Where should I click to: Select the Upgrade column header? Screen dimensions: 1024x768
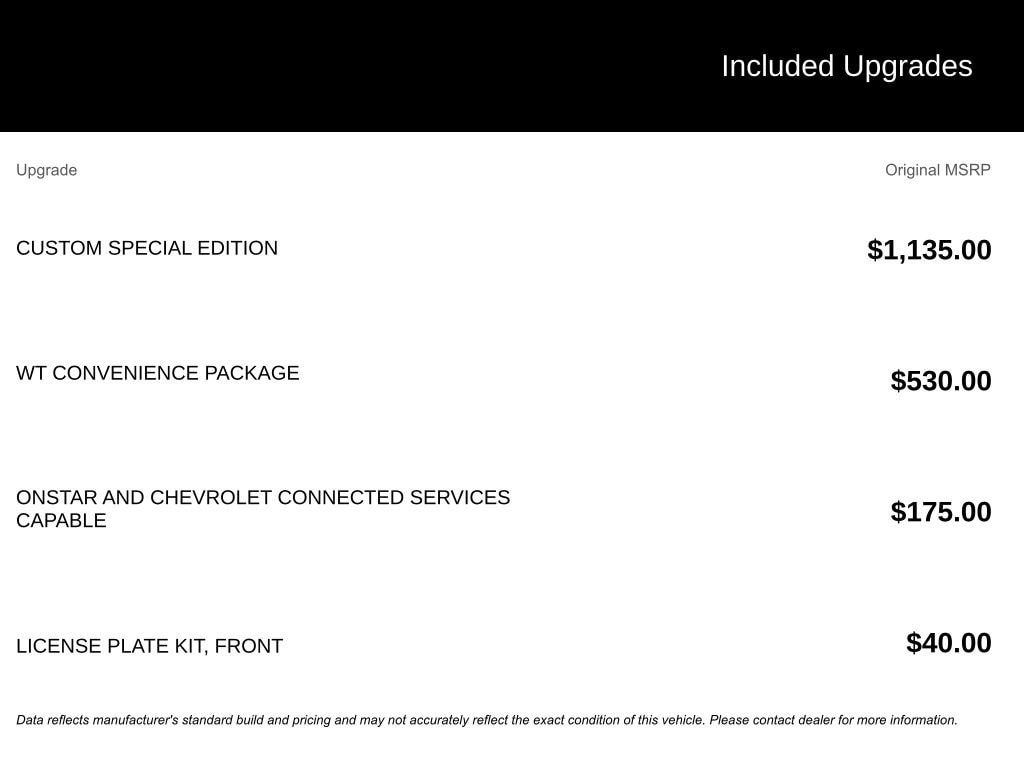point(46,170)
